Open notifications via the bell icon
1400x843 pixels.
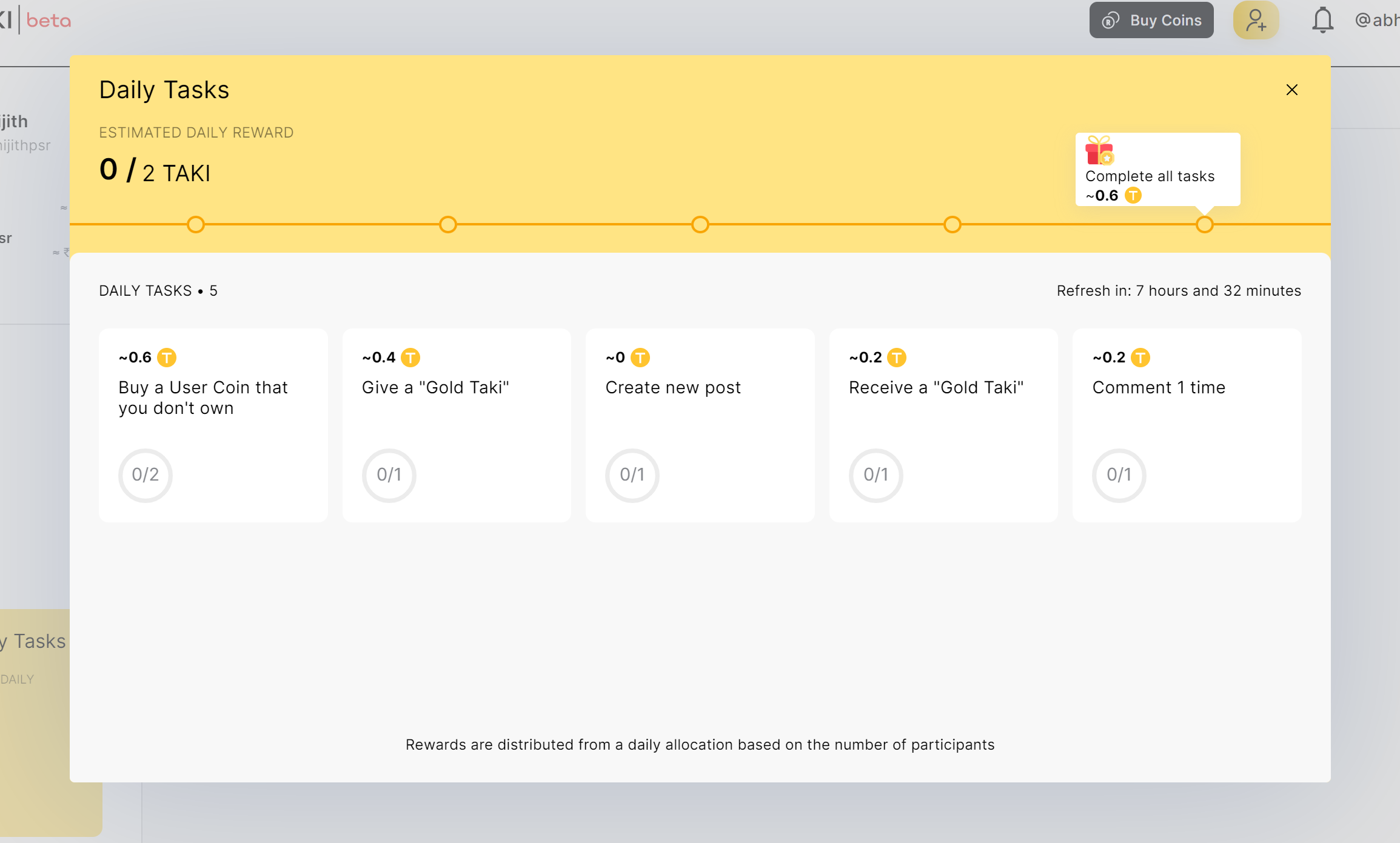[1322, 20]
